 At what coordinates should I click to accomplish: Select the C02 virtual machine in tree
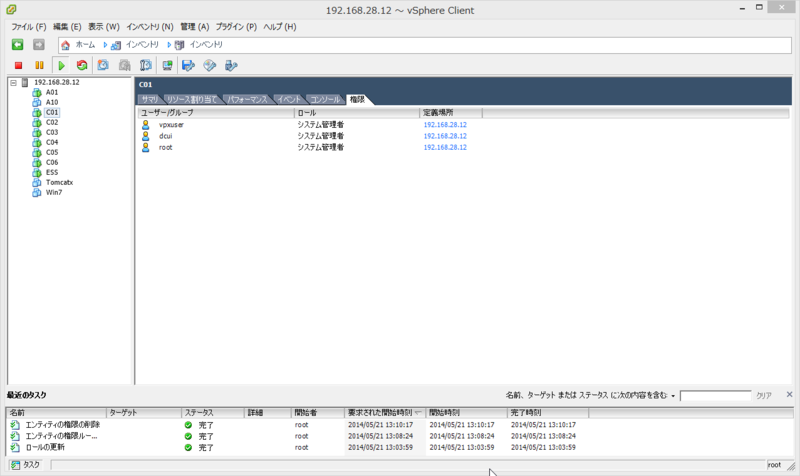point(52,122)
